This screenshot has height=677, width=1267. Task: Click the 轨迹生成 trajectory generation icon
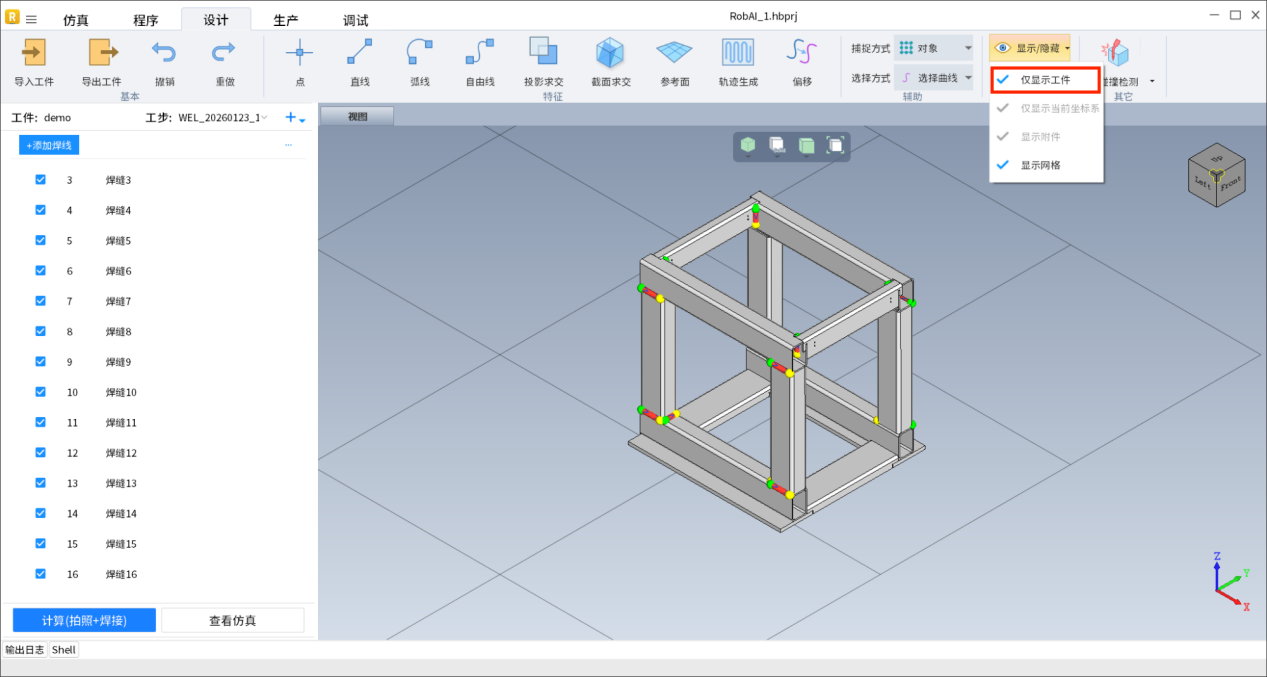point(738,52)
